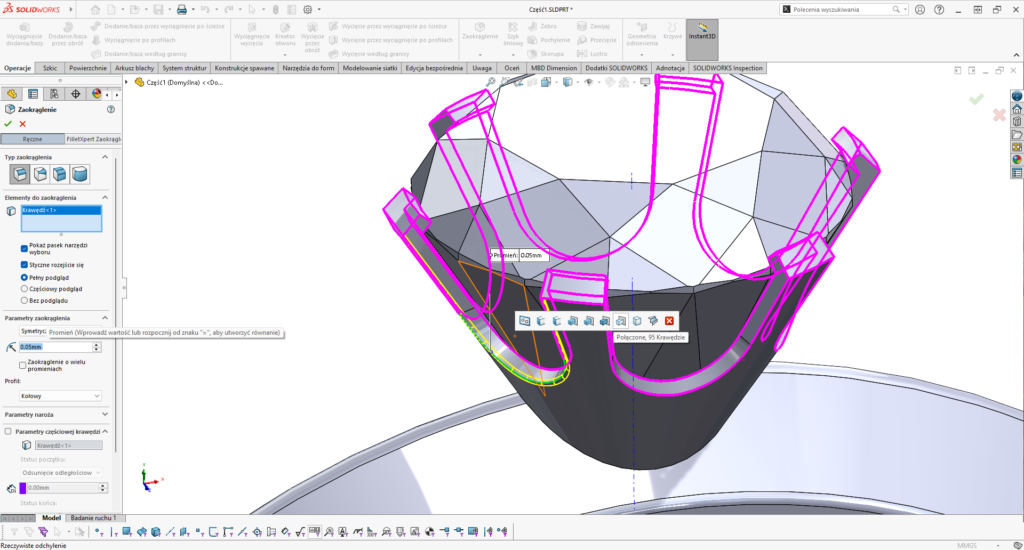Select 'Częściowy podgląd' radio button
Image resolution: width=1024 pixels, height=550 pixels.
tap(24, 288)
